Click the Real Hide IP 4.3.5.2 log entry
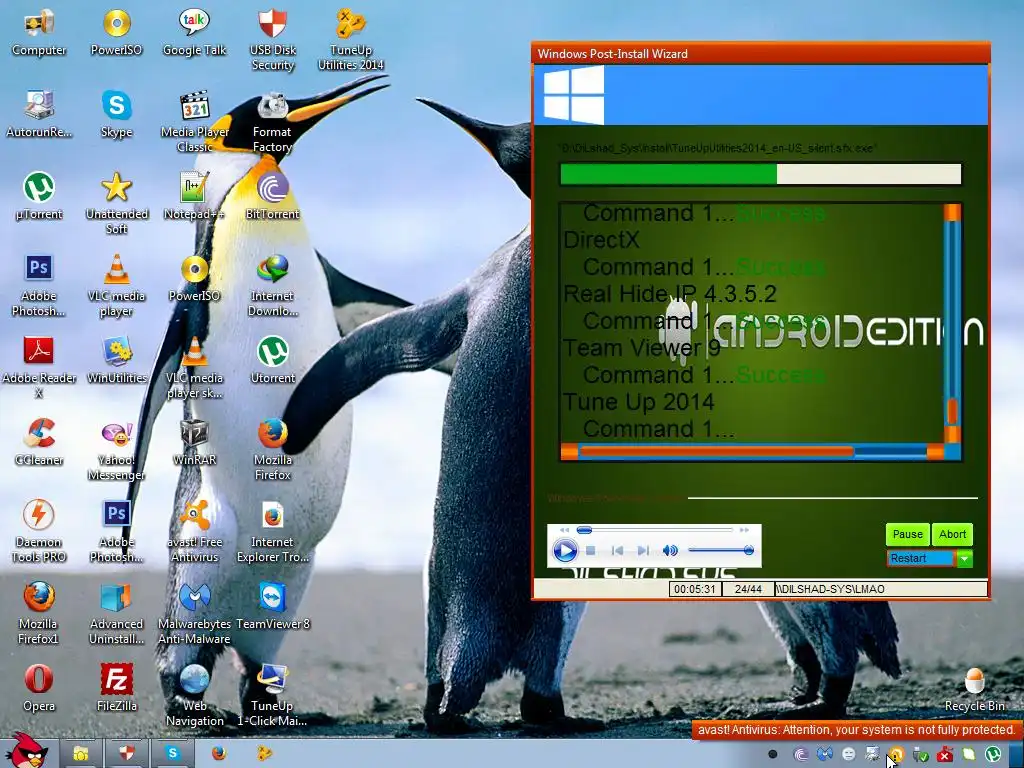 [670, 294]
